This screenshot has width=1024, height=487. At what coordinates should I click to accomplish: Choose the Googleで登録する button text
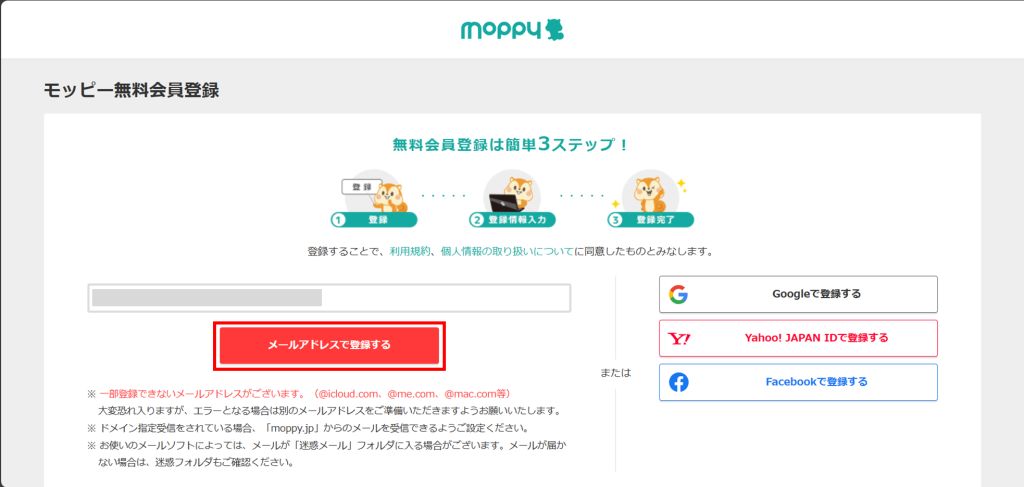[816, 294]
